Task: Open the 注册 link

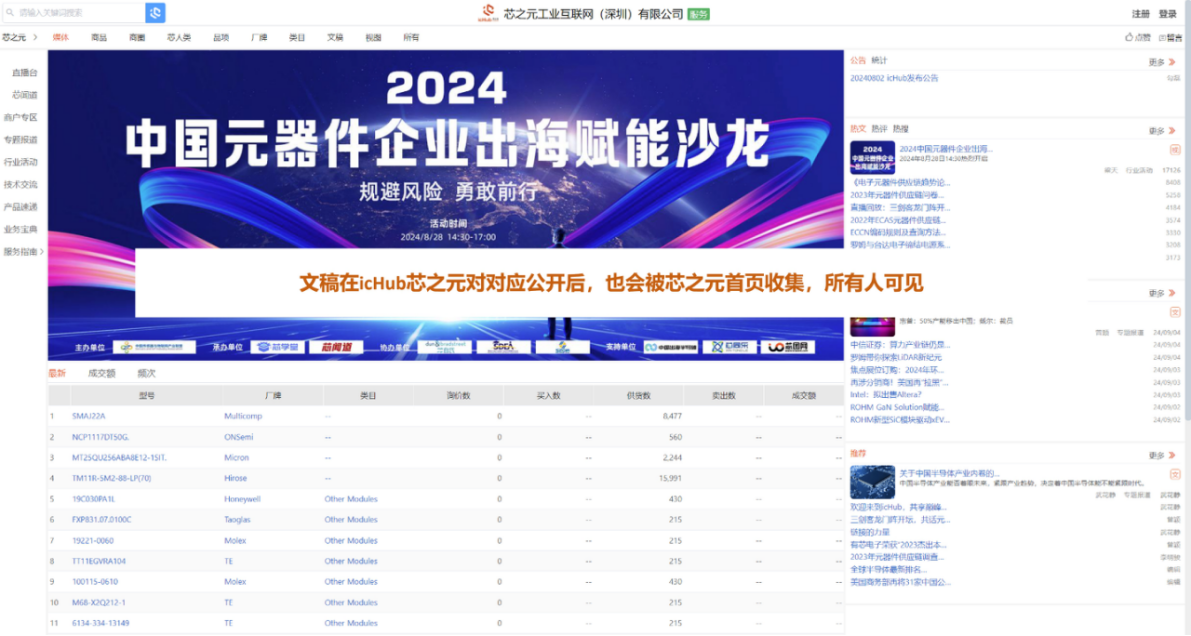Action: (x=1141, y=14)
